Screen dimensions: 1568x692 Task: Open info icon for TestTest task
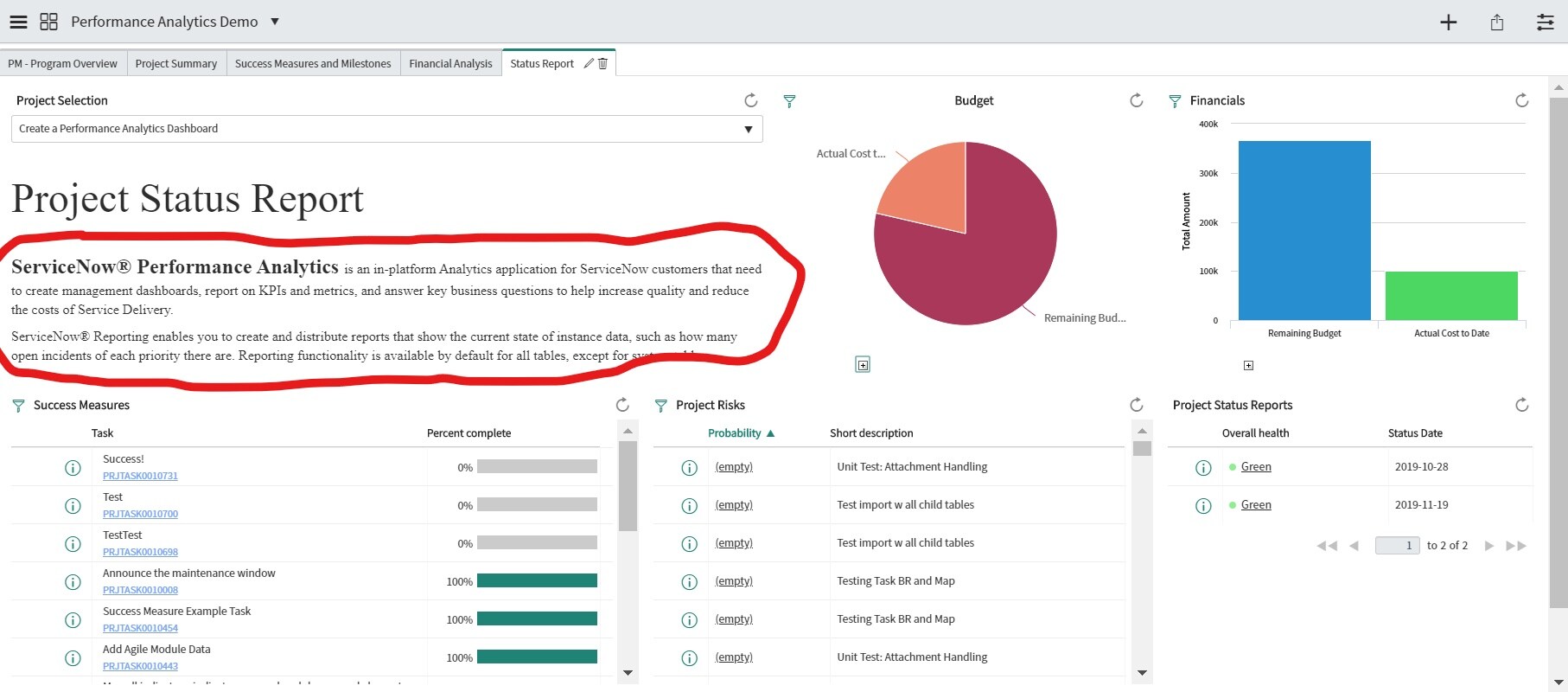coord(73,544)
